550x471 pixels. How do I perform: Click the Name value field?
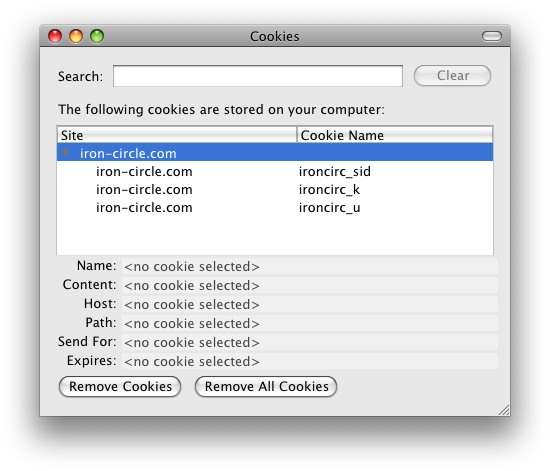coord(310,267)
